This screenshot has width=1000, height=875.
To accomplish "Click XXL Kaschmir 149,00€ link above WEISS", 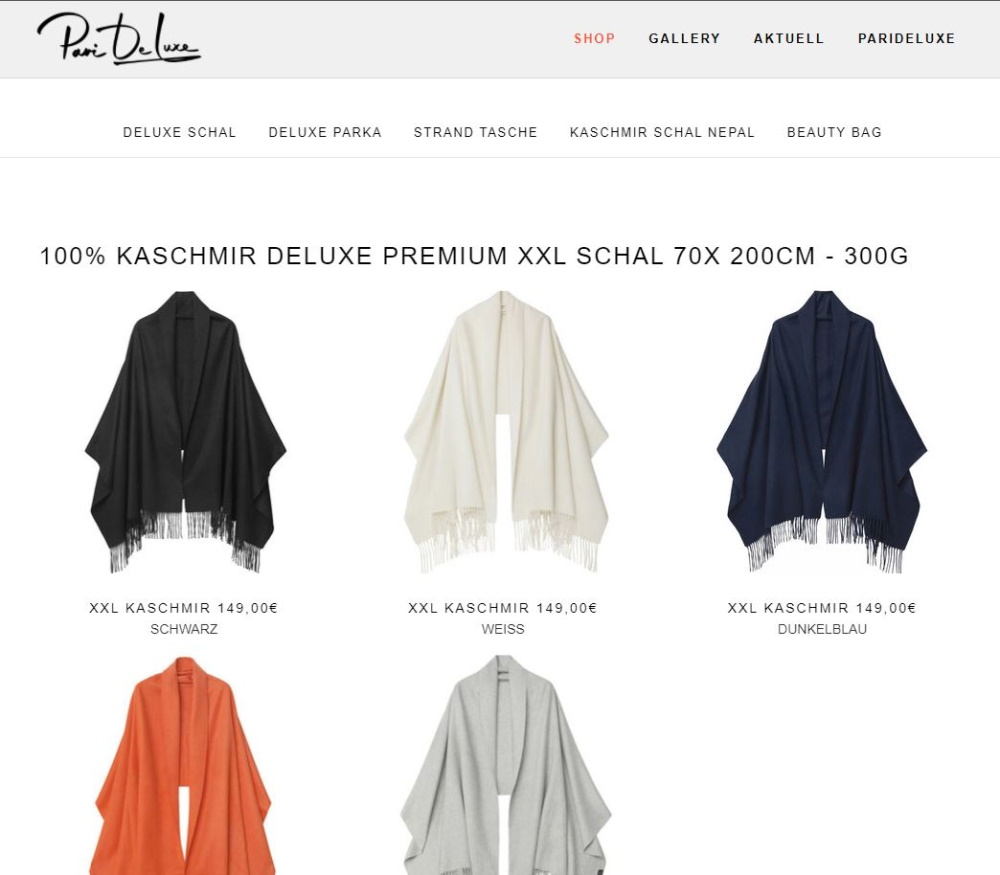I will (503, 608).
